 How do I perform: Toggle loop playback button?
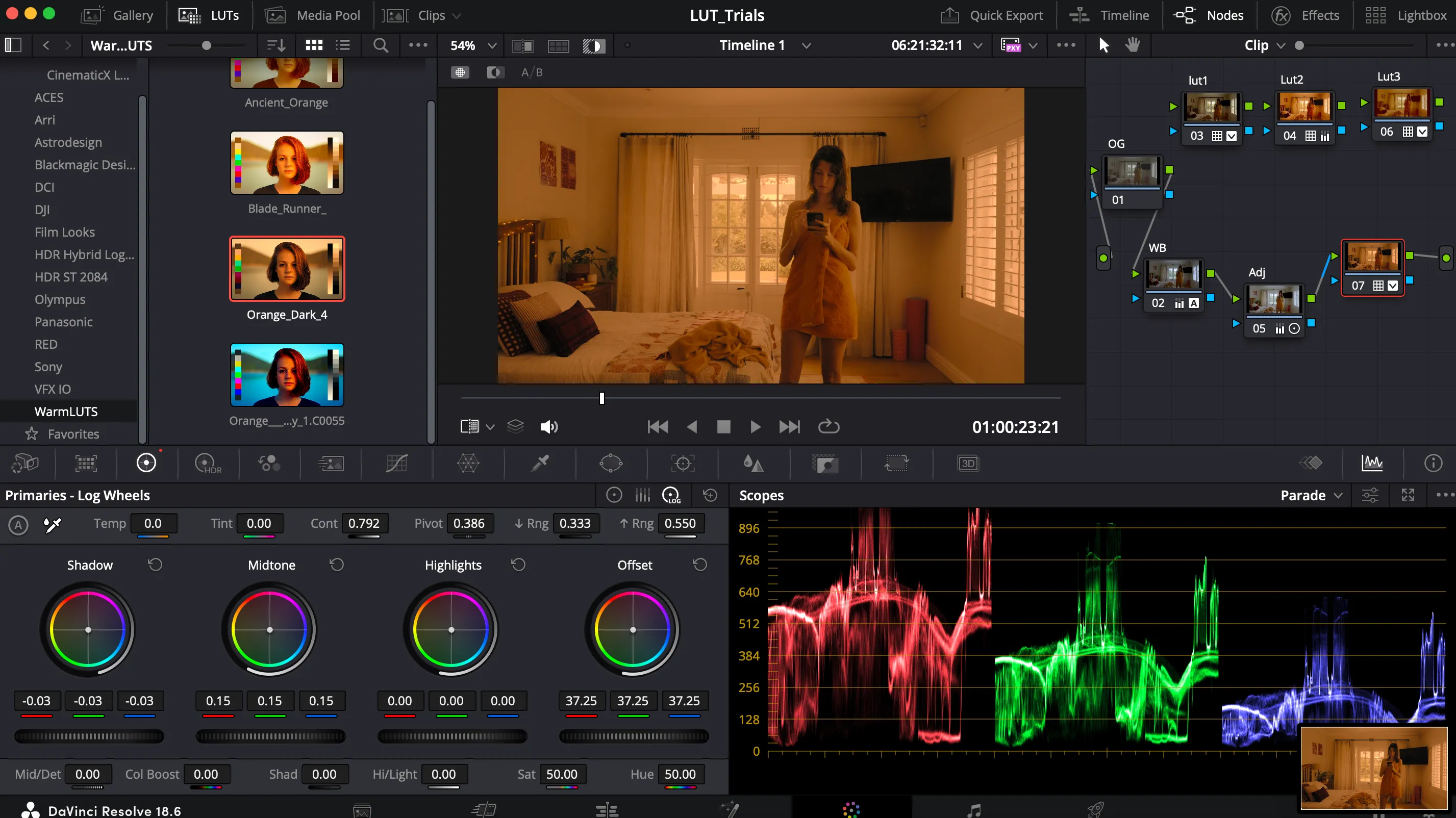829,427
